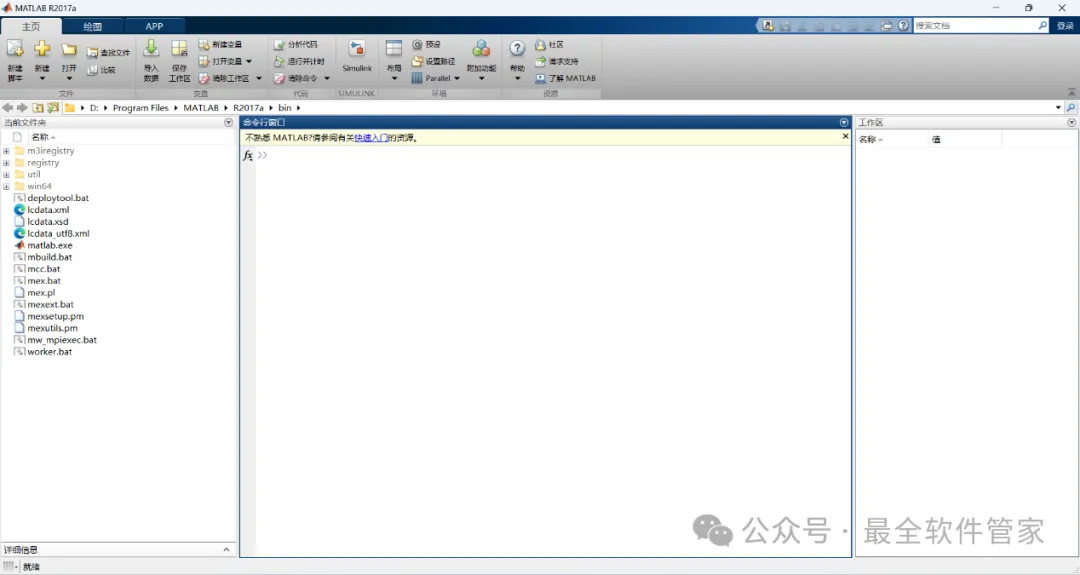Open Workspace panel actions menu
This screenshot has height=575, width=1080.
point(1072,123)
